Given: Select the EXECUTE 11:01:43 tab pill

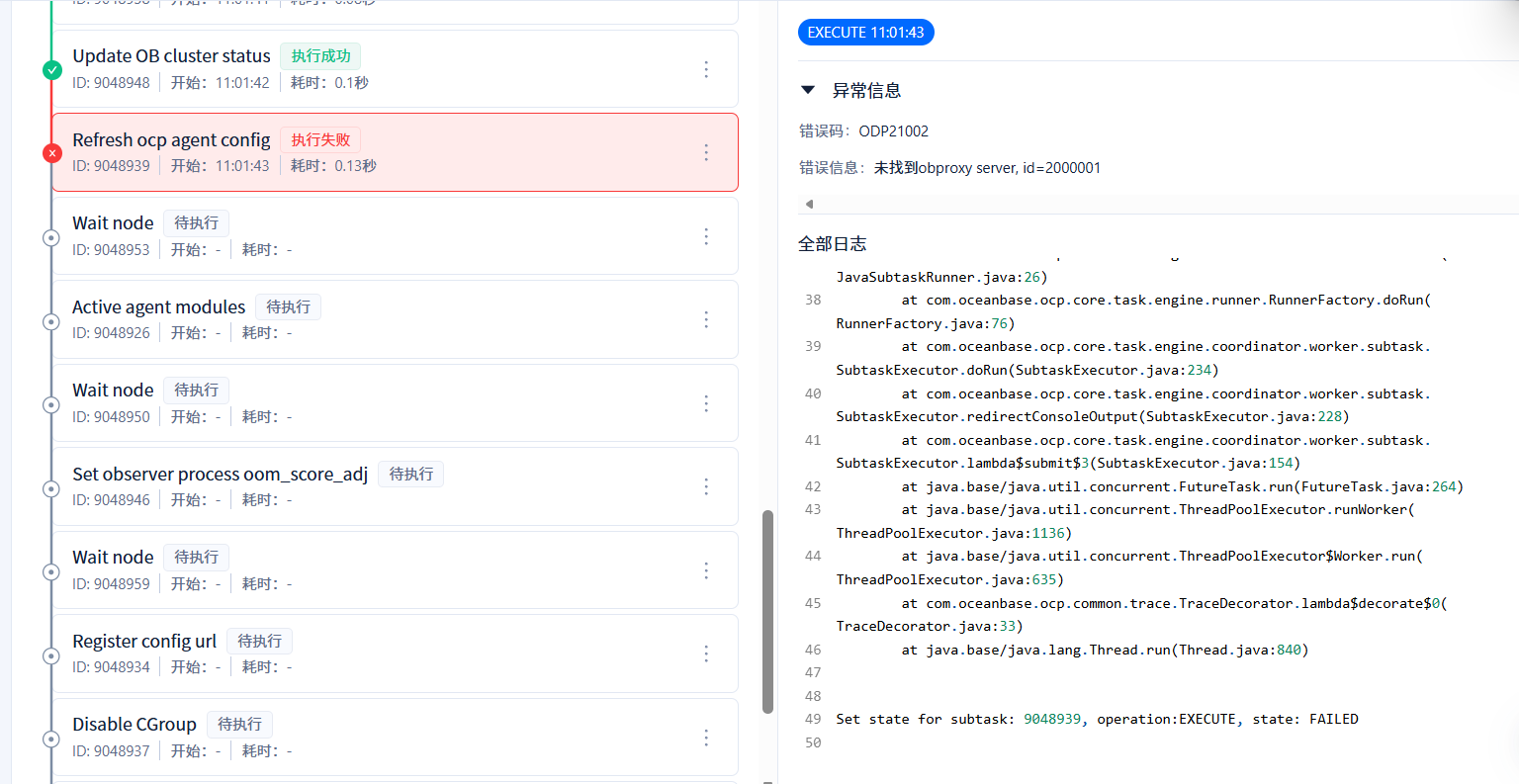Looking at the screenshot, I should click(866, 33).
